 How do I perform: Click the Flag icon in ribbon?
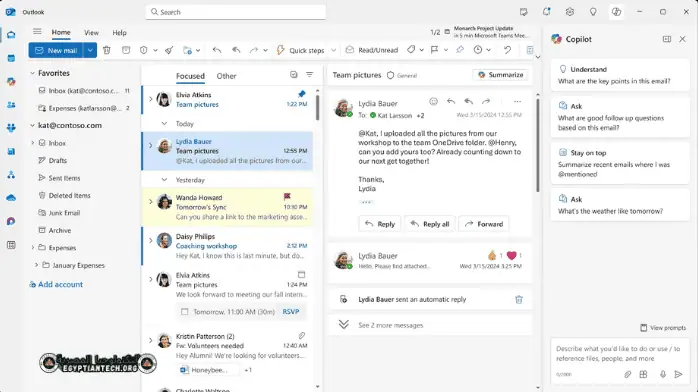coord(434,50)
